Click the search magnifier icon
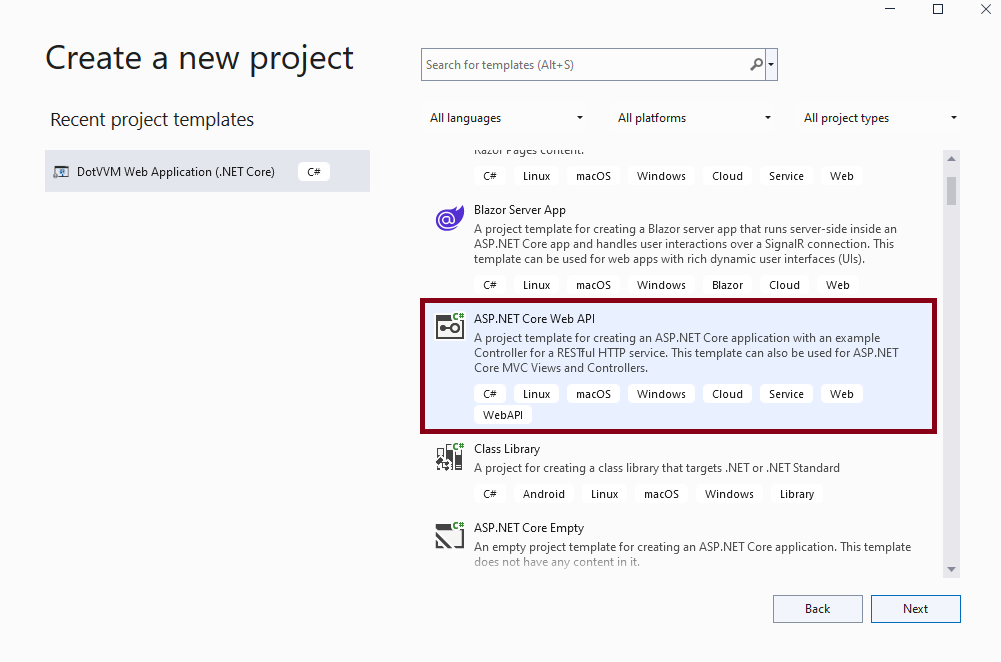 [756, 64]
